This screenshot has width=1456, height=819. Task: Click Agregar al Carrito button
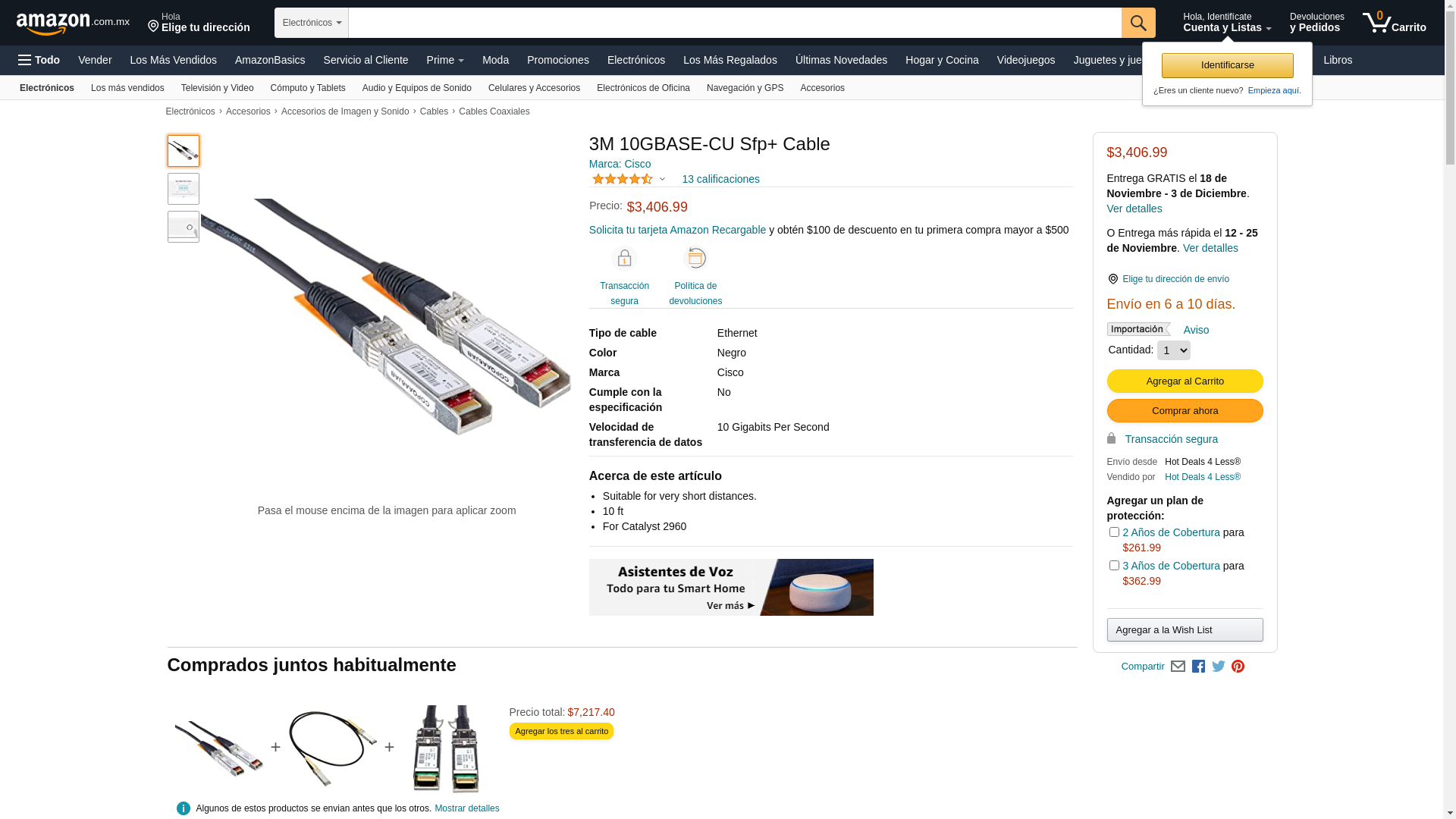[1185, 381]
